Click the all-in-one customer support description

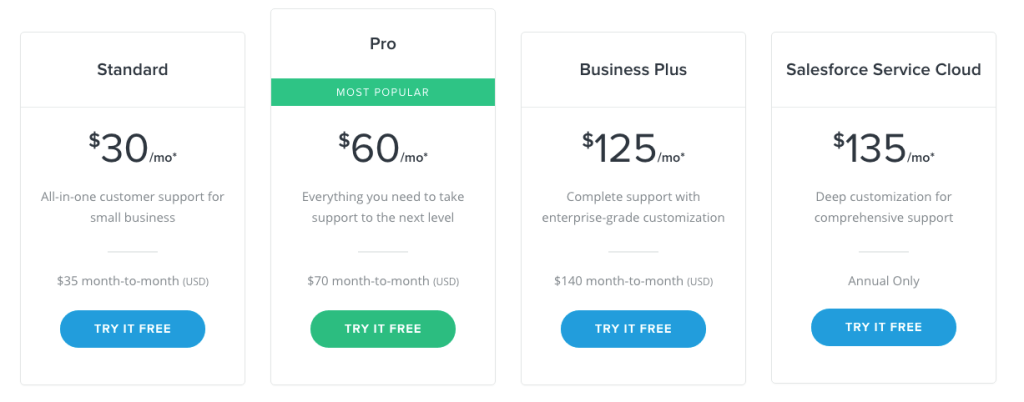coord(132,207)
